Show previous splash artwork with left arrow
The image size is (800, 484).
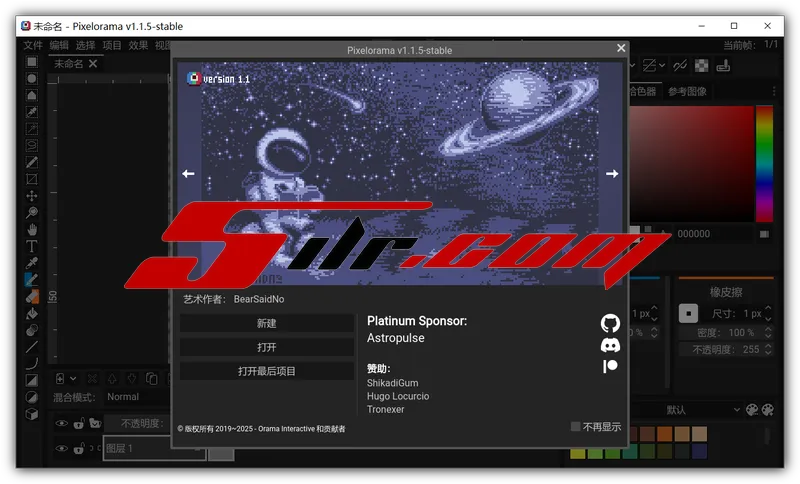(188, 173)
